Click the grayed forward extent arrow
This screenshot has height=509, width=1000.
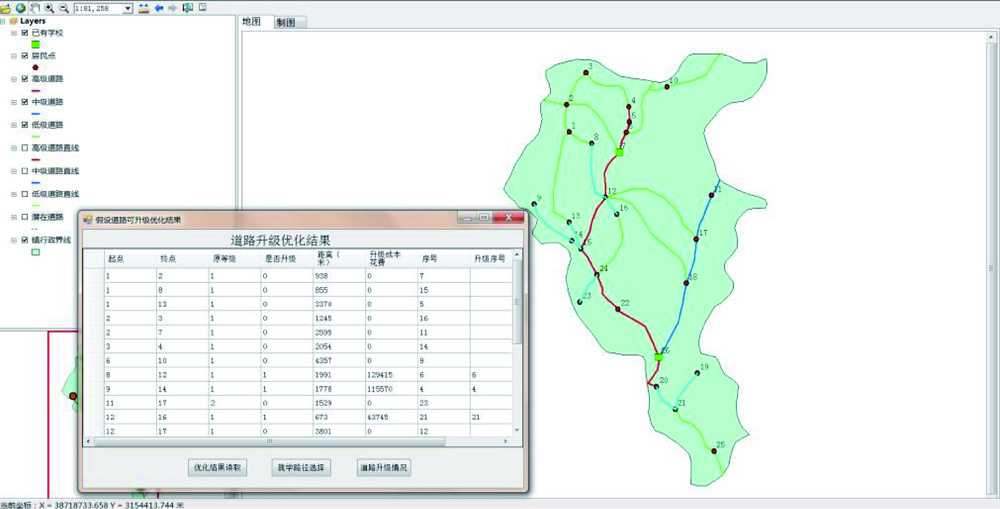[x=173, y=8]
